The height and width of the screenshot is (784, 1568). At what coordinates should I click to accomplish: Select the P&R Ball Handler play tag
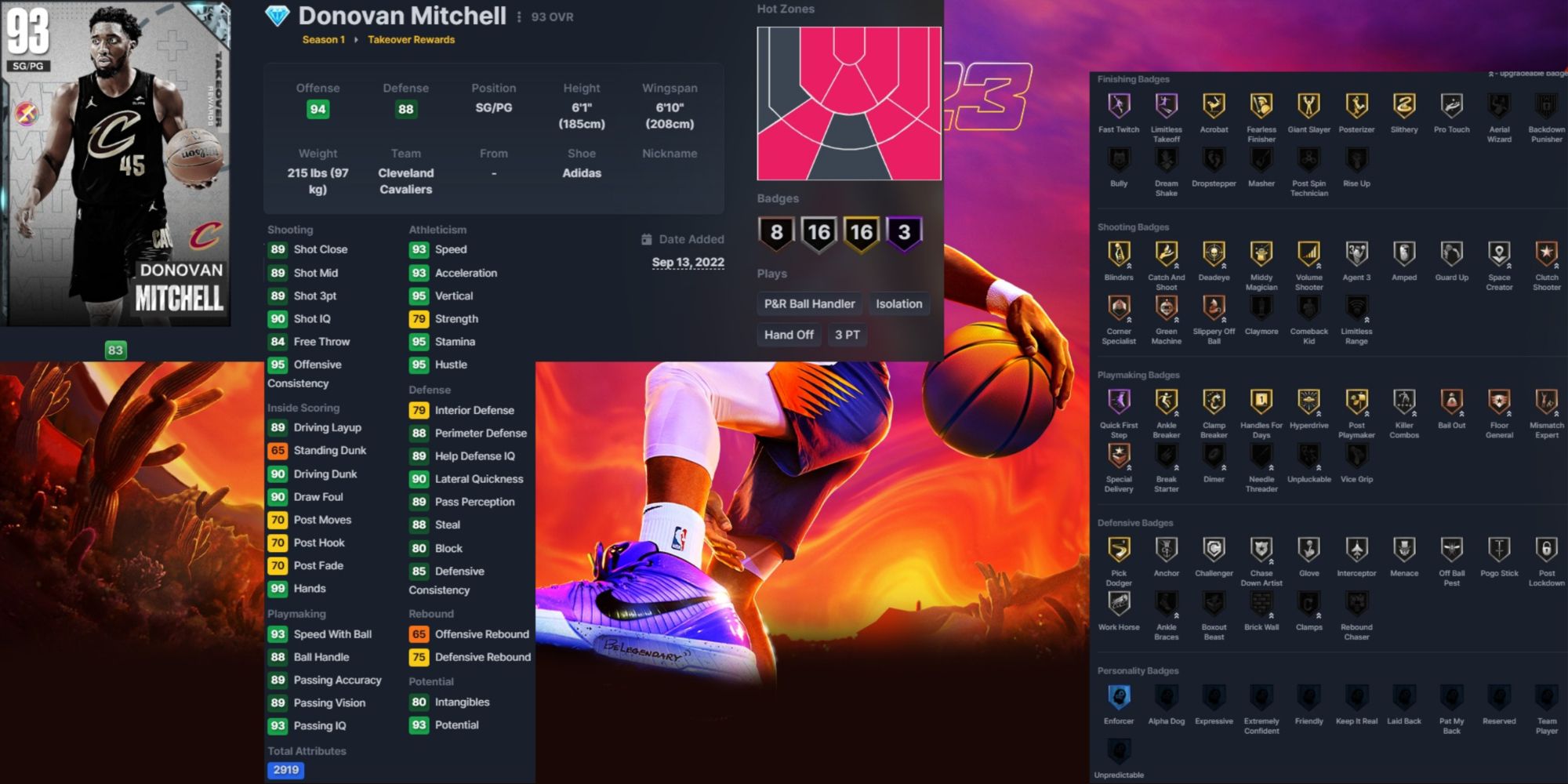(809, 303)
